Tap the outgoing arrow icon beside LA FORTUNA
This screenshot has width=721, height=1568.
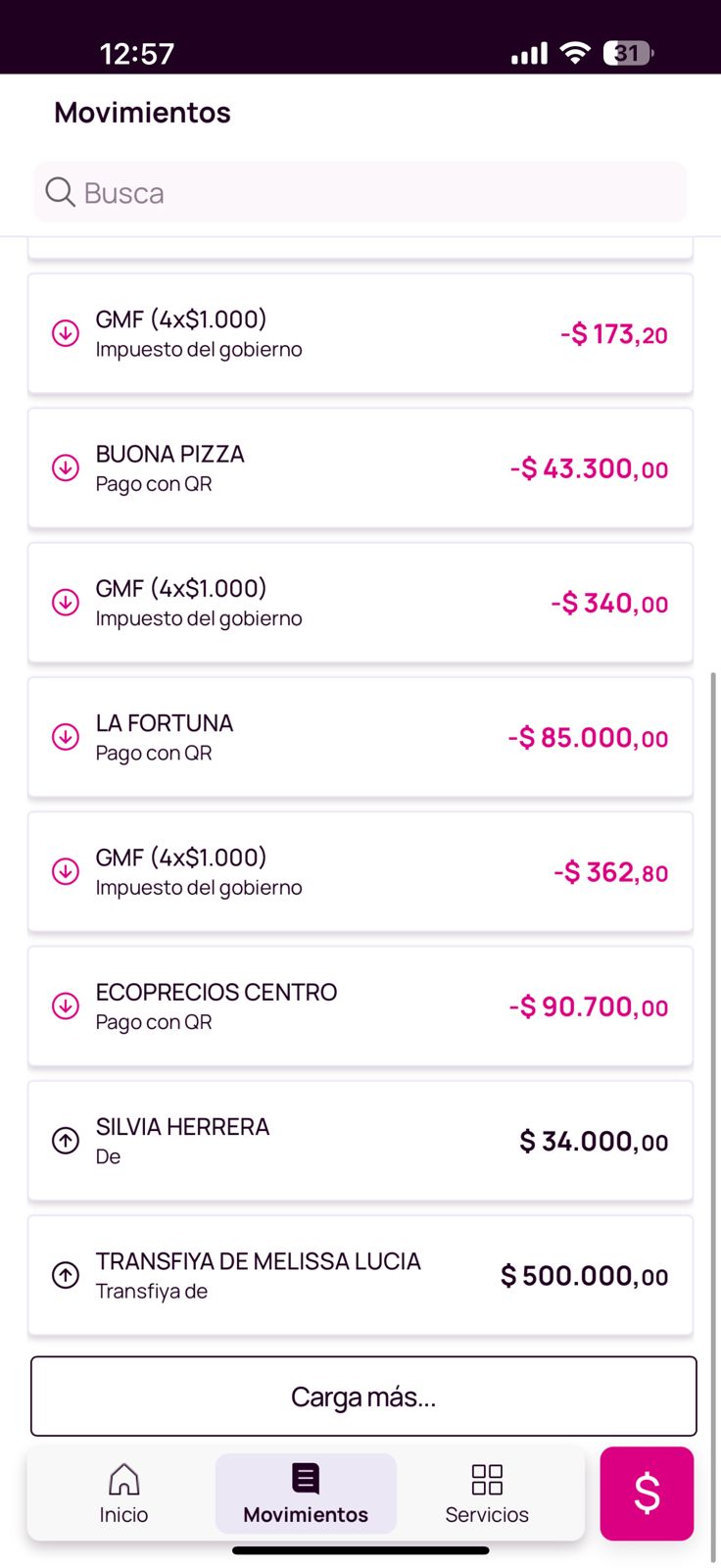(x=66, y=737)
